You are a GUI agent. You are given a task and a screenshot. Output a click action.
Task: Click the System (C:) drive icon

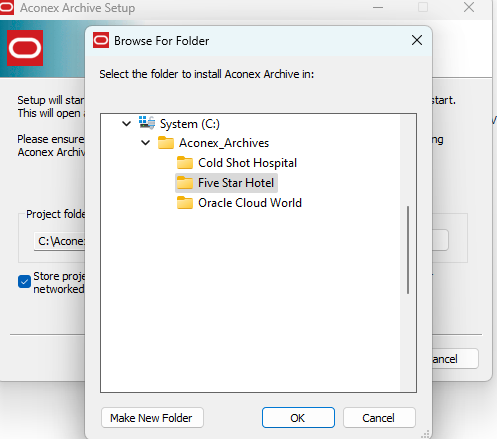click(147, 123)
